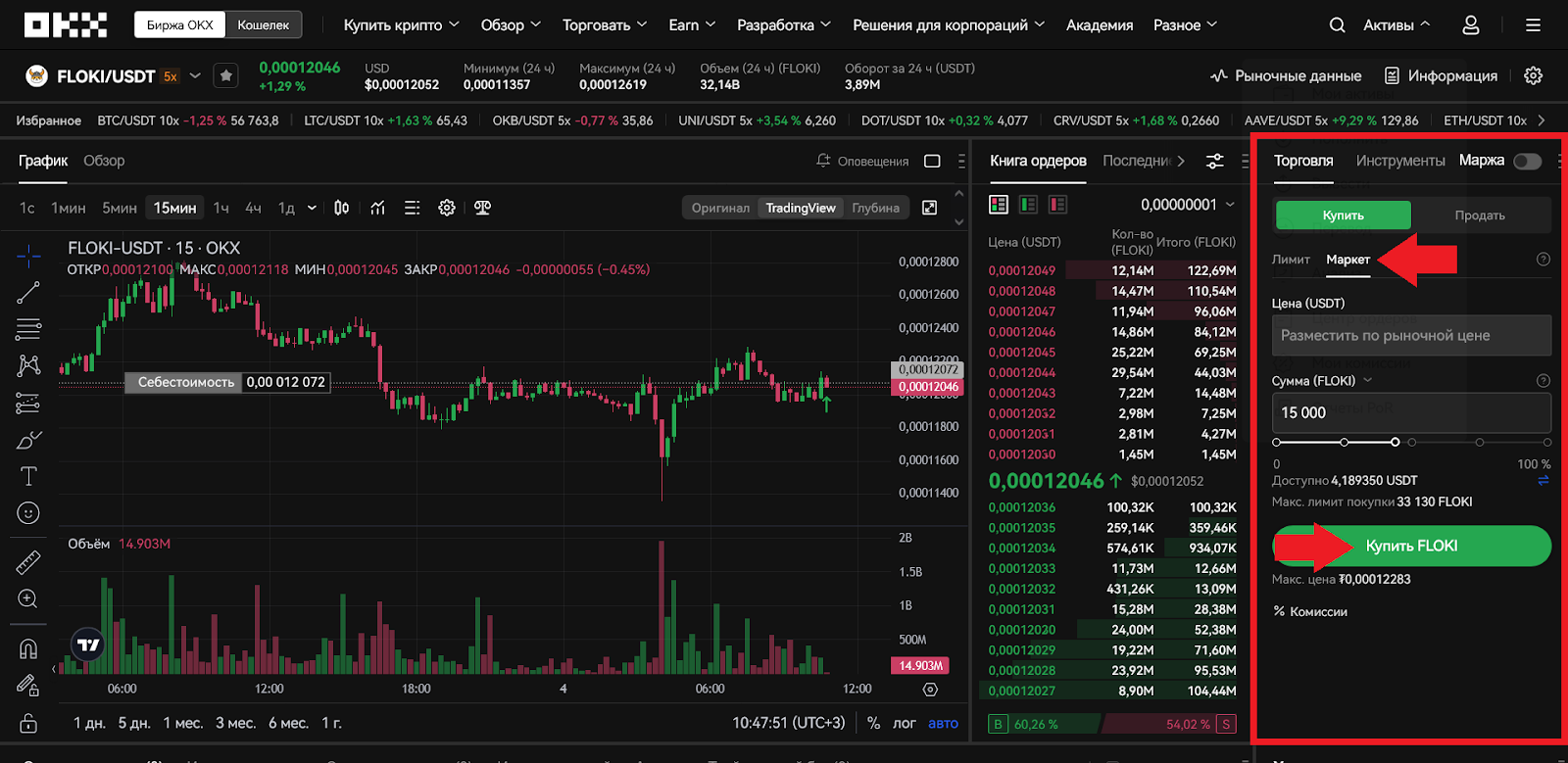Select the Fibonacci retracement tool
Screen dimensions: 1568x763
[28, 329]
